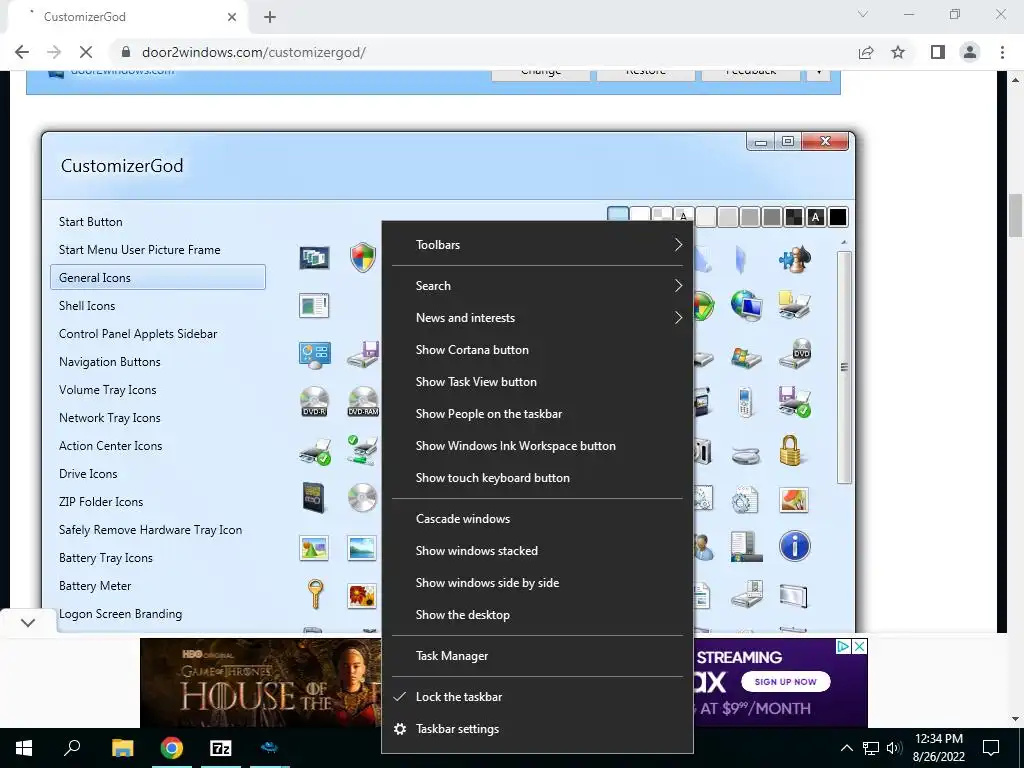Open a new Chrome tab
This screenshot has width=1024, height=768.
(270, 17)
